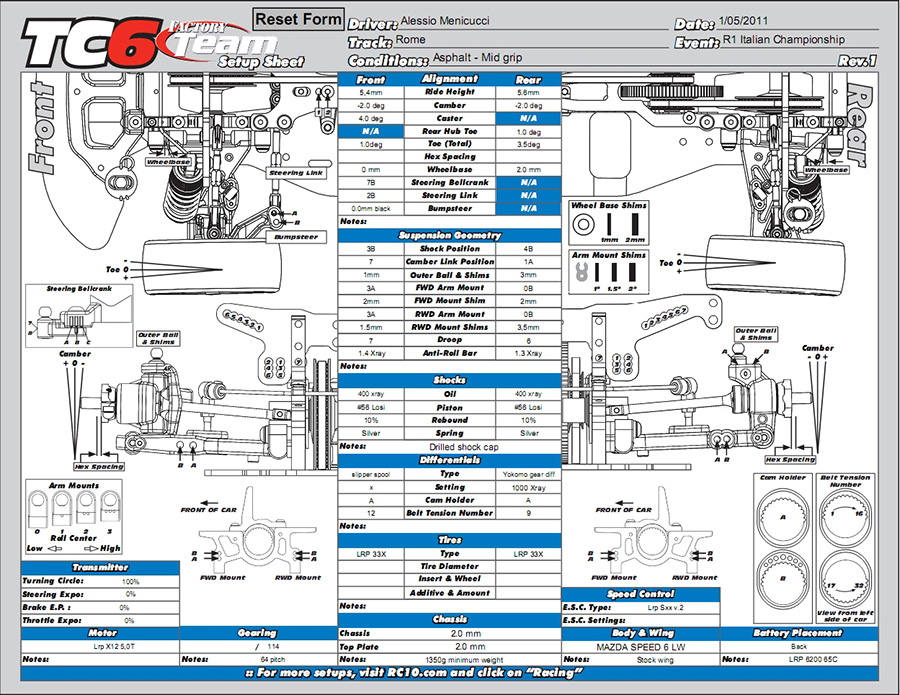Click Gearing field / 114

coord(265,647)
